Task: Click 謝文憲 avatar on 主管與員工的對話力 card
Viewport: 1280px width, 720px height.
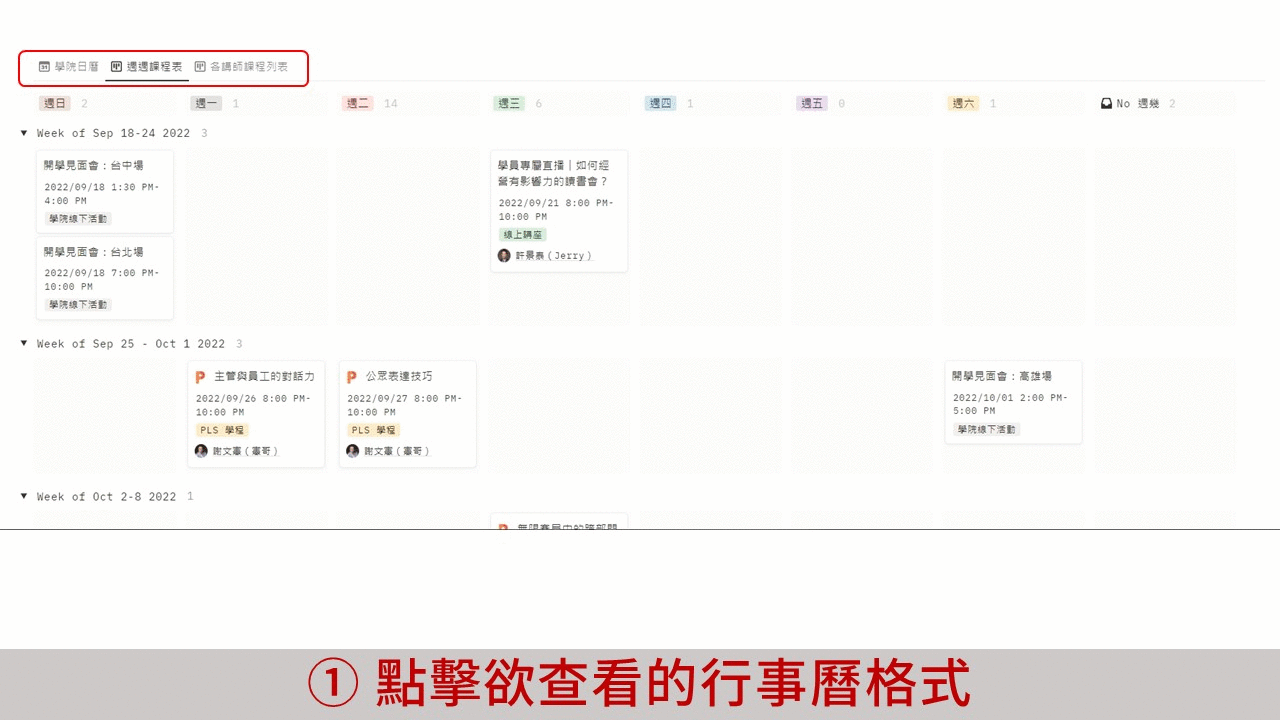Action: (201, 451)
